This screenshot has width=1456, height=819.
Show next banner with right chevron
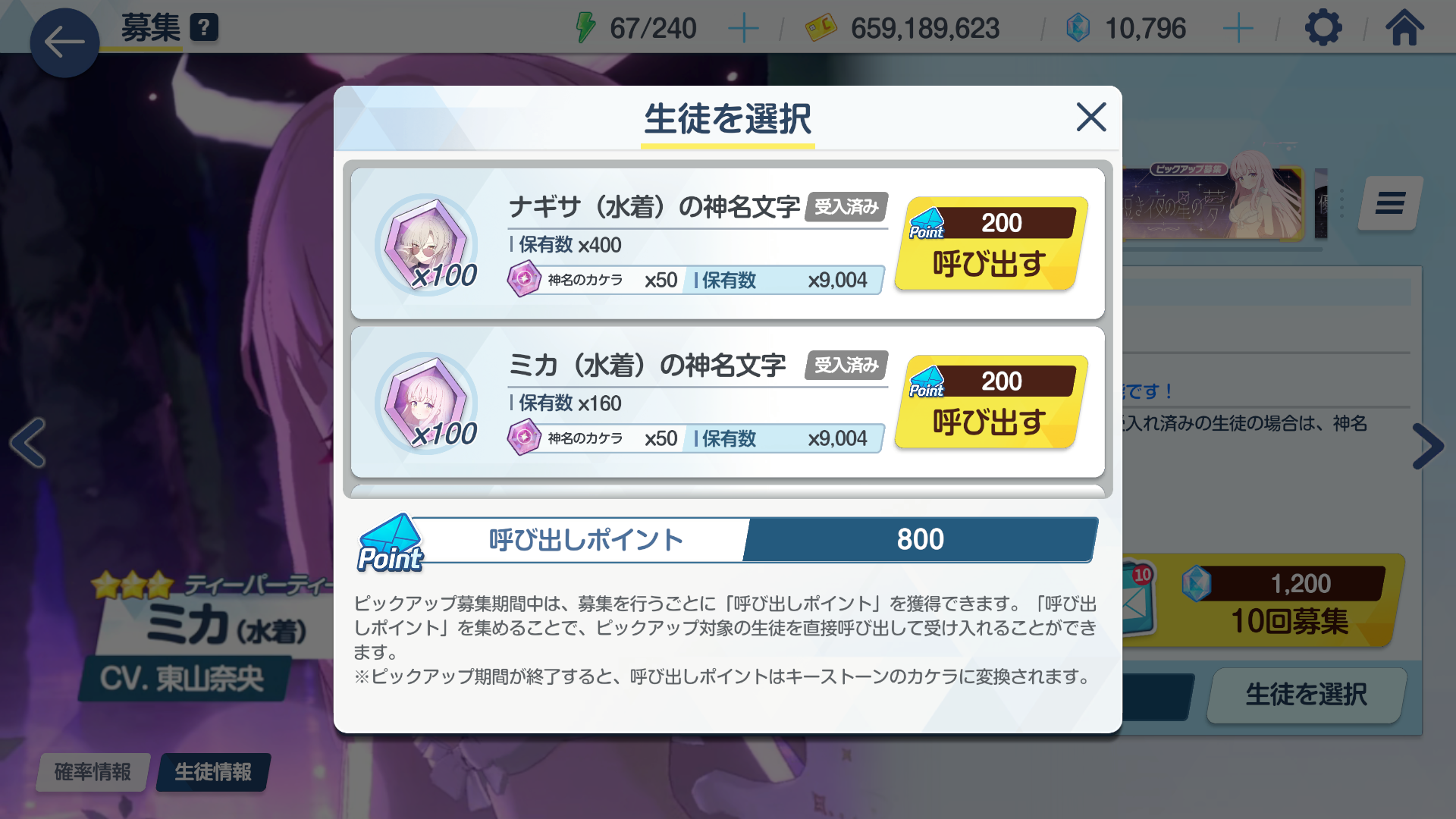(x=1427, y=446)
